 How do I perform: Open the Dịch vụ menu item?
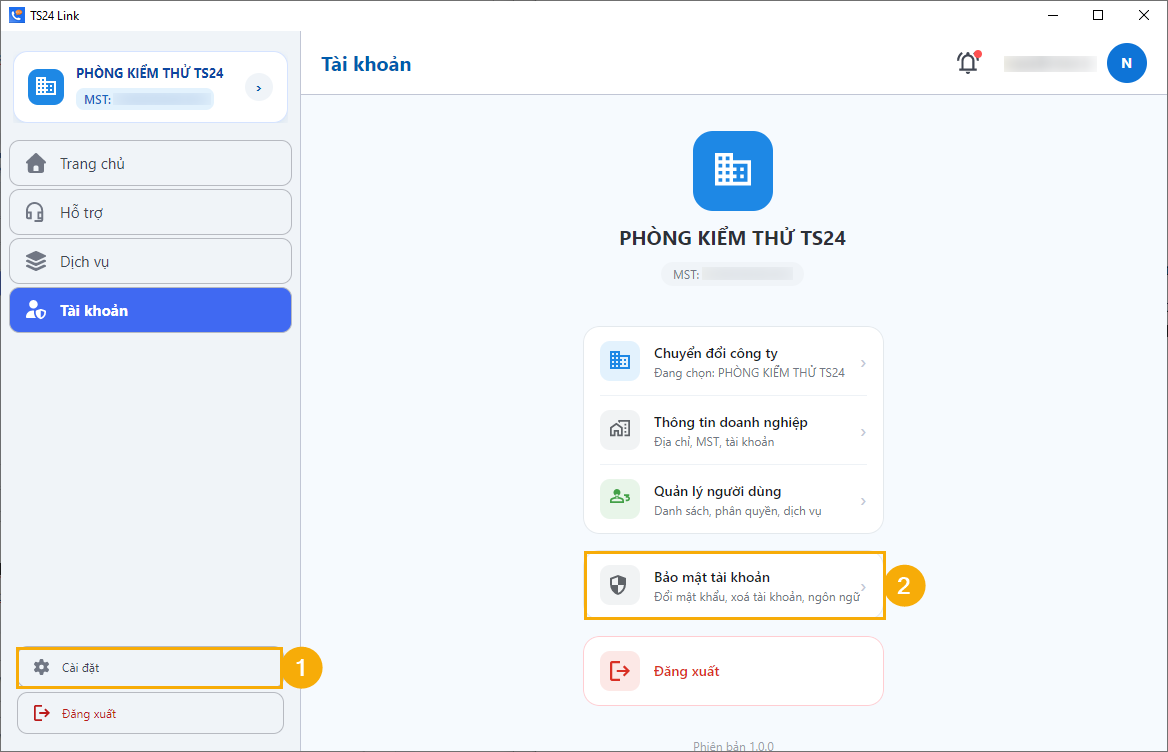coord(150,261)
